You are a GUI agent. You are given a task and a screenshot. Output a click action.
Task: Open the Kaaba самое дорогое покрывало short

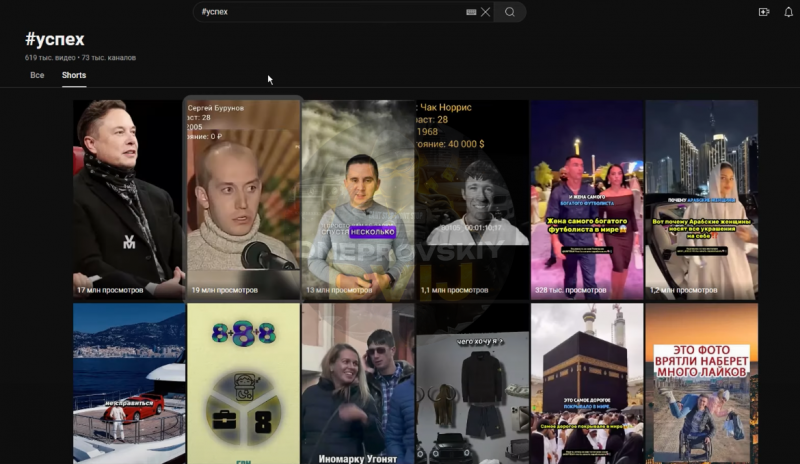pyautogui.click(x=587, y=383)
